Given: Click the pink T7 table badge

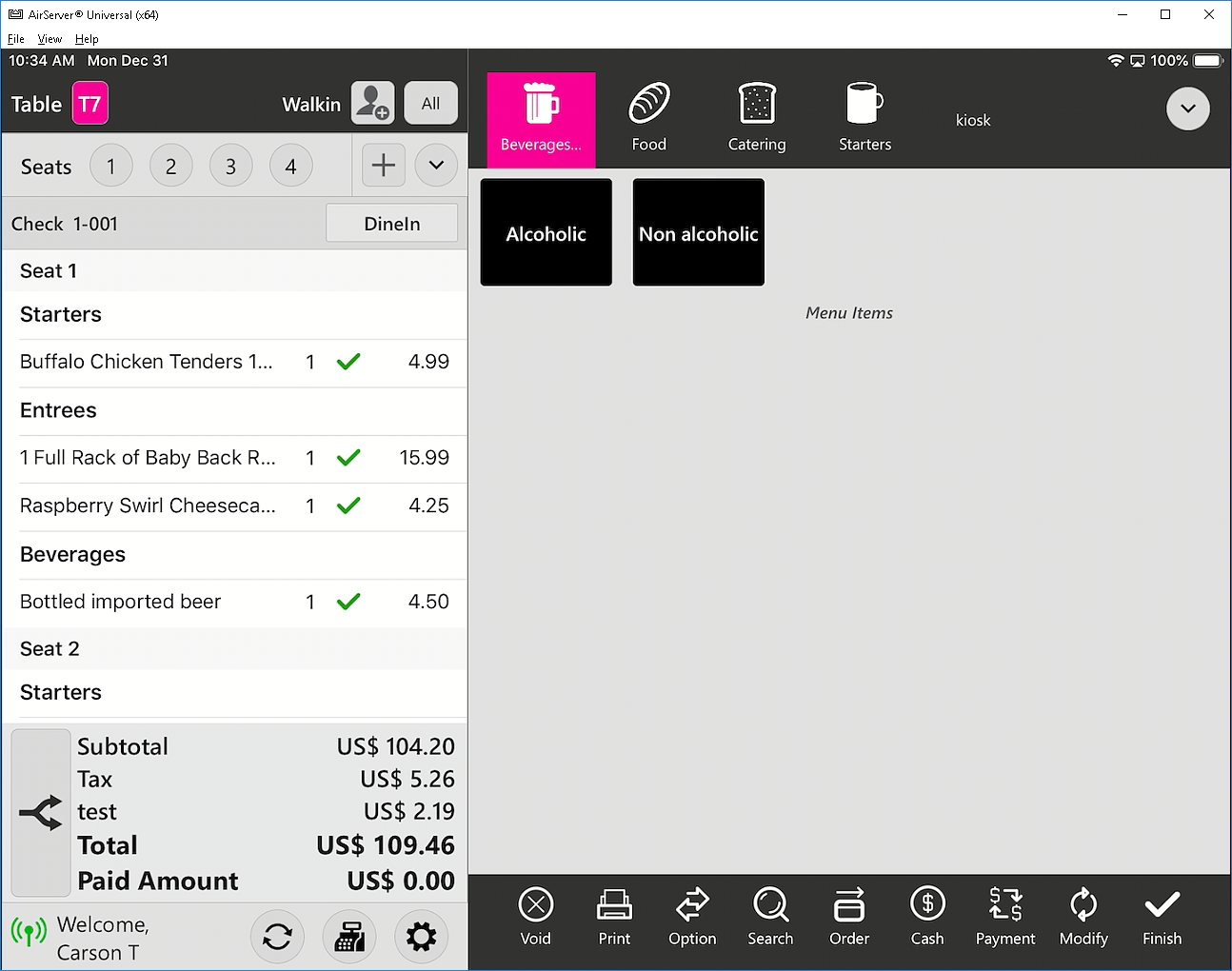Looking at the screenshot, I should (90, 104).
